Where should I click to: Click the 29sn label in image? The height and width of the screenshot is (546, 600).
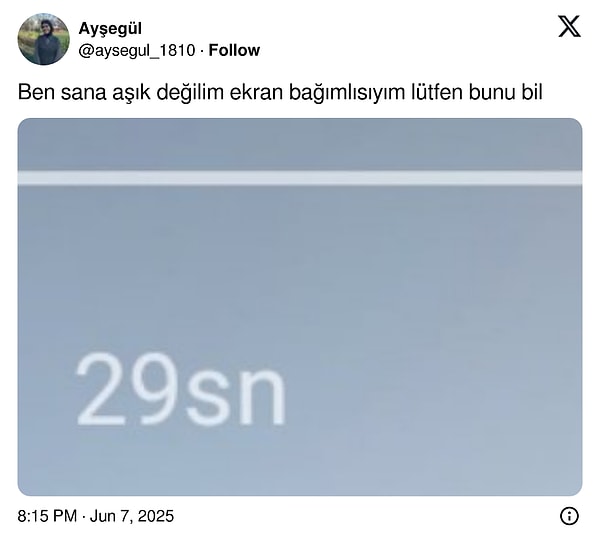[181, 389]
